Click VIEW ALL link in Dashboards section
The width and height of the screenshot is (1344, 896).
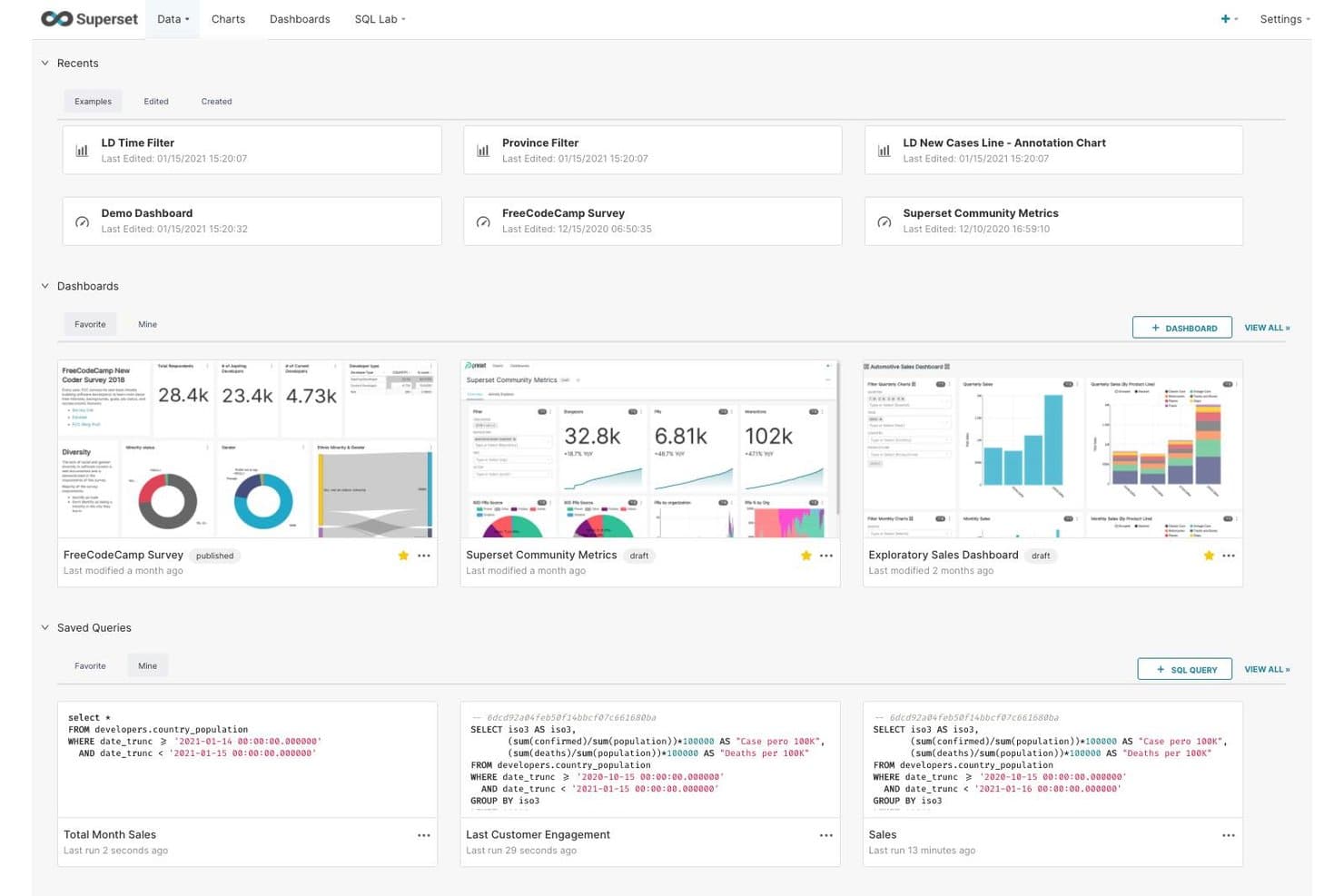pos(1267,328)
